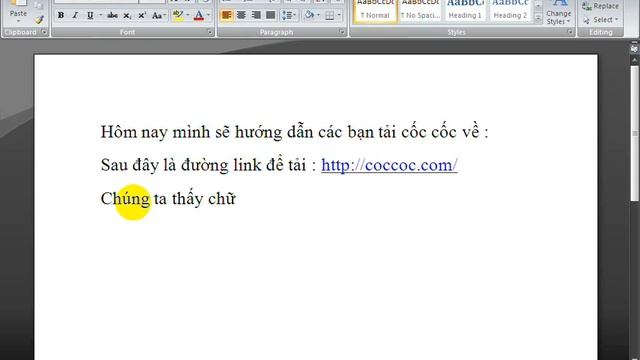
Task: Open the Paragraph dialog launcher
Action: coord(342,32)
